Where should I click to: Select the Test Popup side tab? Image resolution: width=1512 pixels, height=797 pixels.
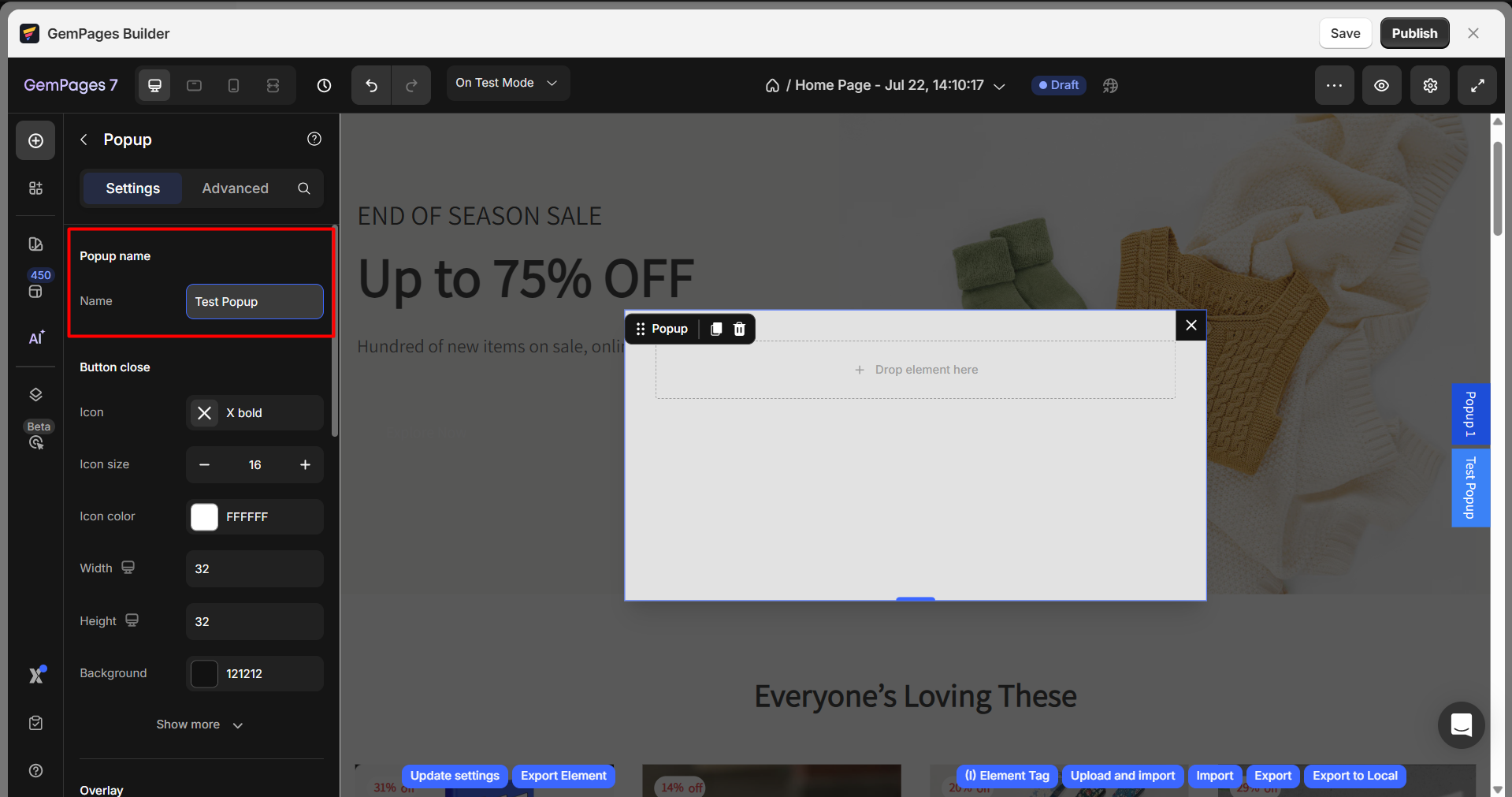pos(1470,488)
